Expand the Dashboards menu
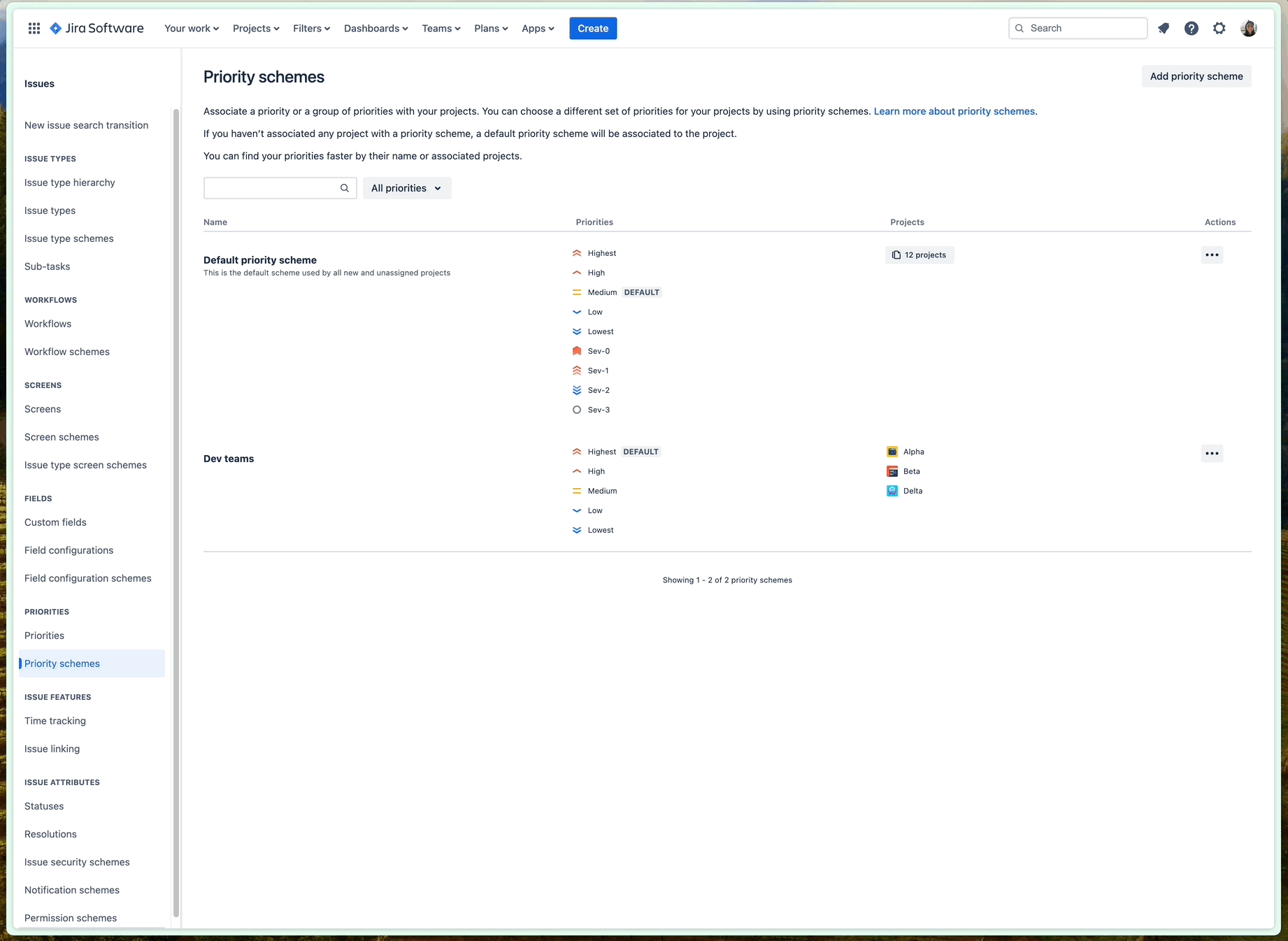The width and height of the screenshot is (1288, 941). pos(375,28)
